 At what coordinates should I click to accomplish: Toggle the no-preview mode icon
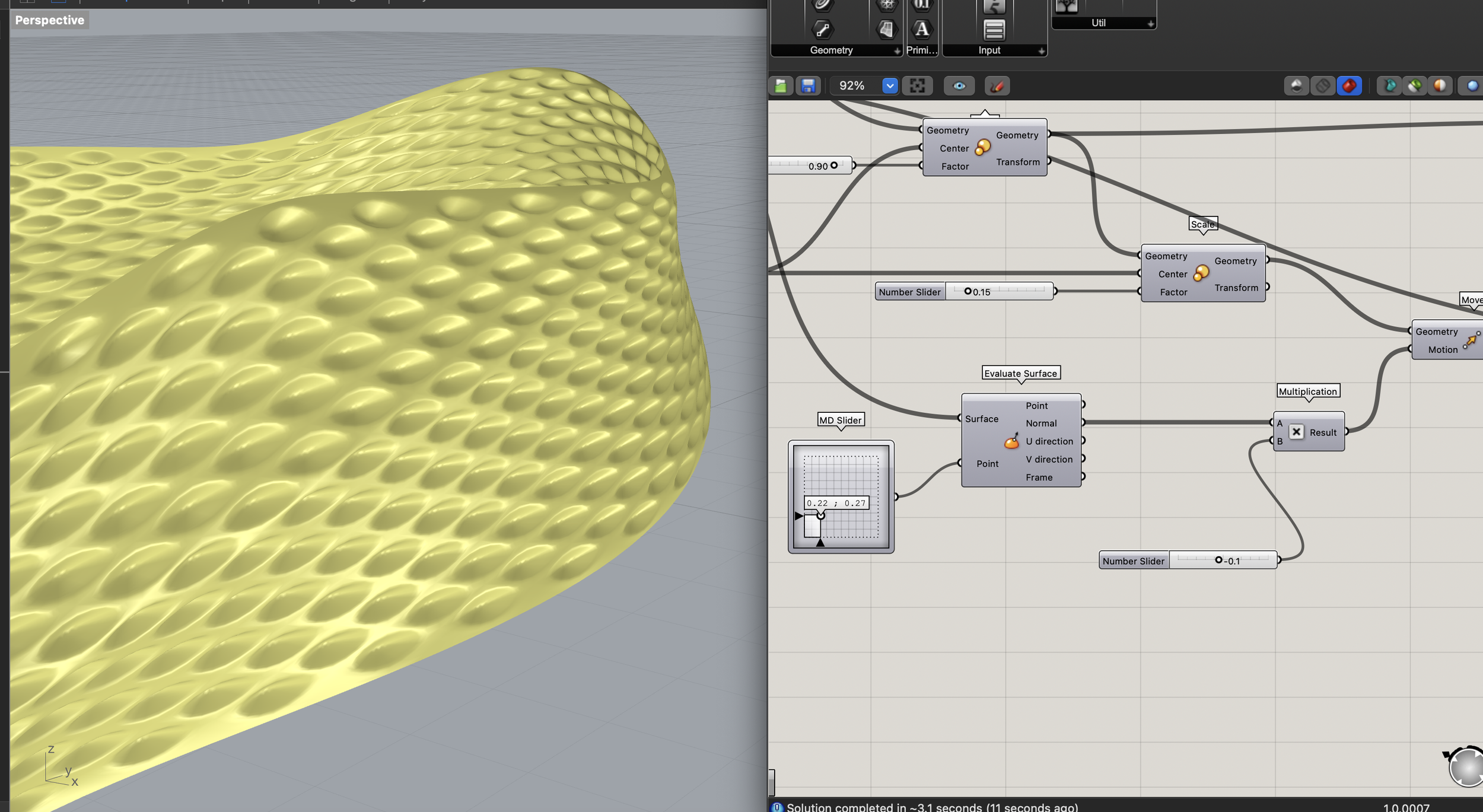pos(1296,86)
